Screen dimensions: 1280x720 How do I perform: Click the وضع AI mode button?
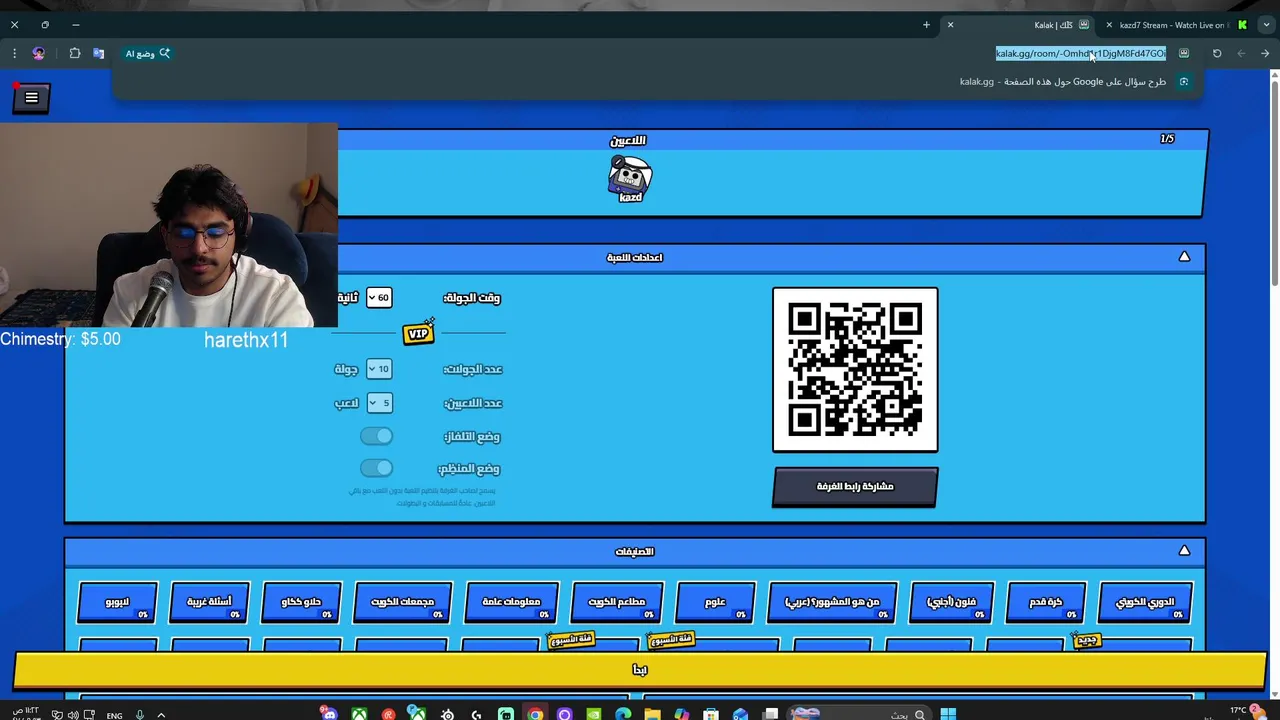(x=147, y=53)
